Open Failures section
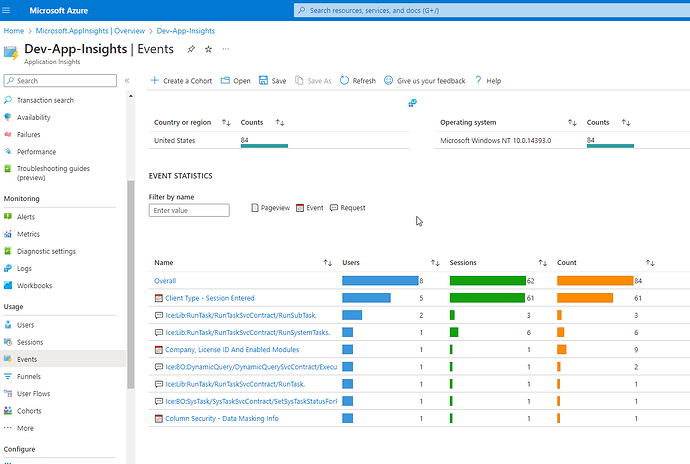The width and height of the screenshot is (690, 464). tap(29, 134)
